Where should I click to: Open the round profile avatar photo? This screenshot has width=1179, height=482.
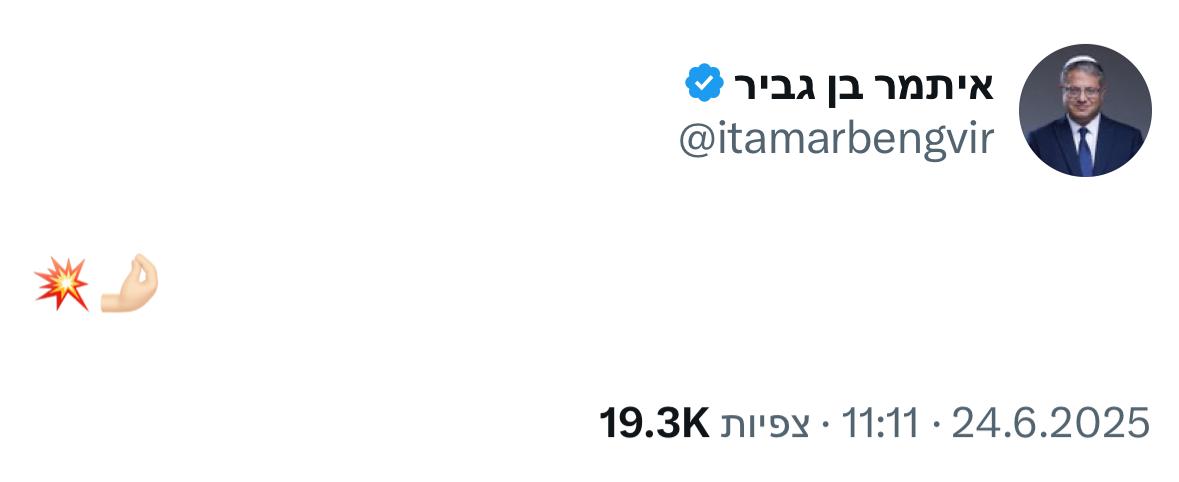(1085, 110)
